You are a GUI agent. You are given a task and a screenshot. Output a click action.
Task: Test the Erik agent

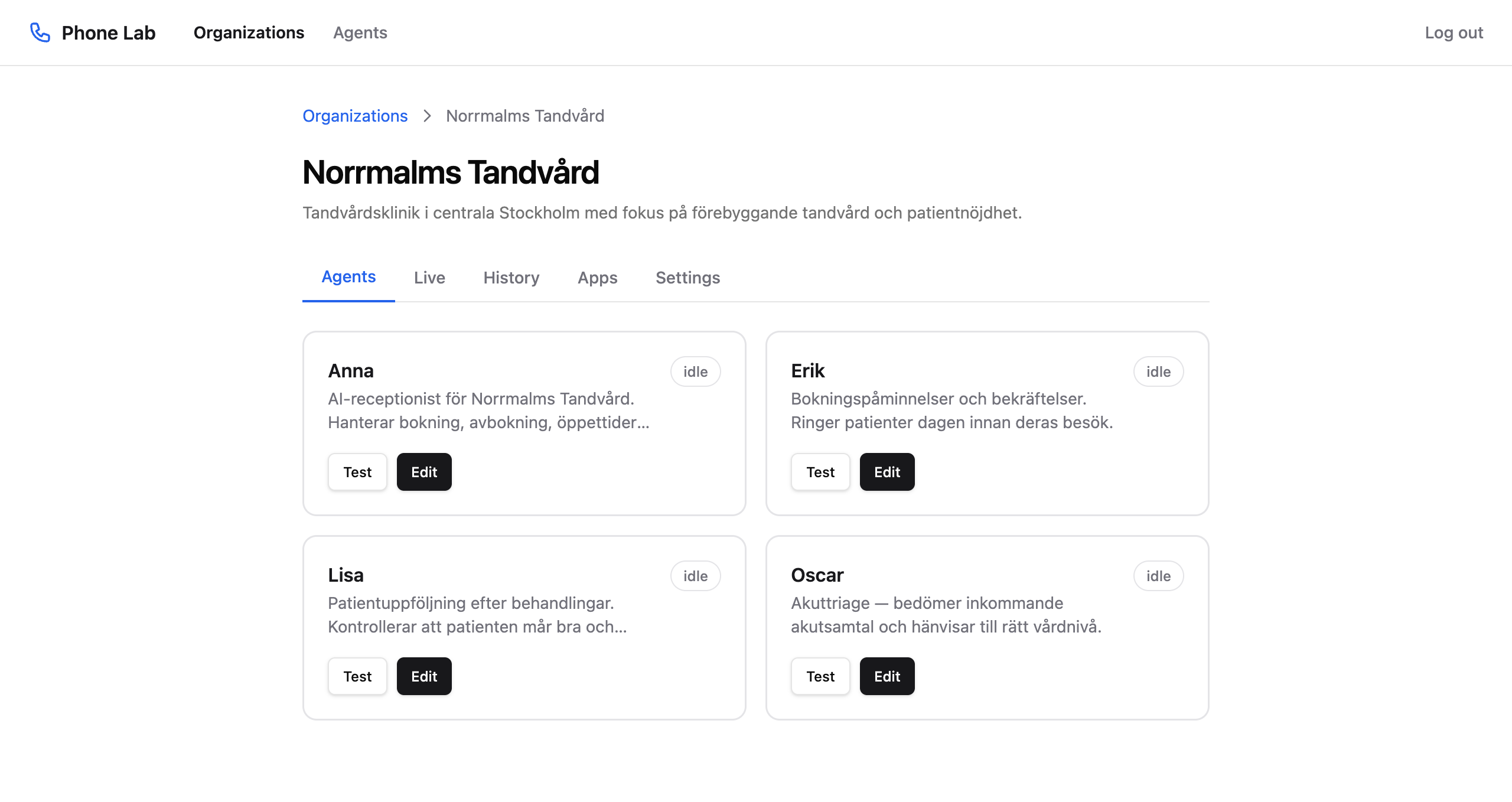820,472
